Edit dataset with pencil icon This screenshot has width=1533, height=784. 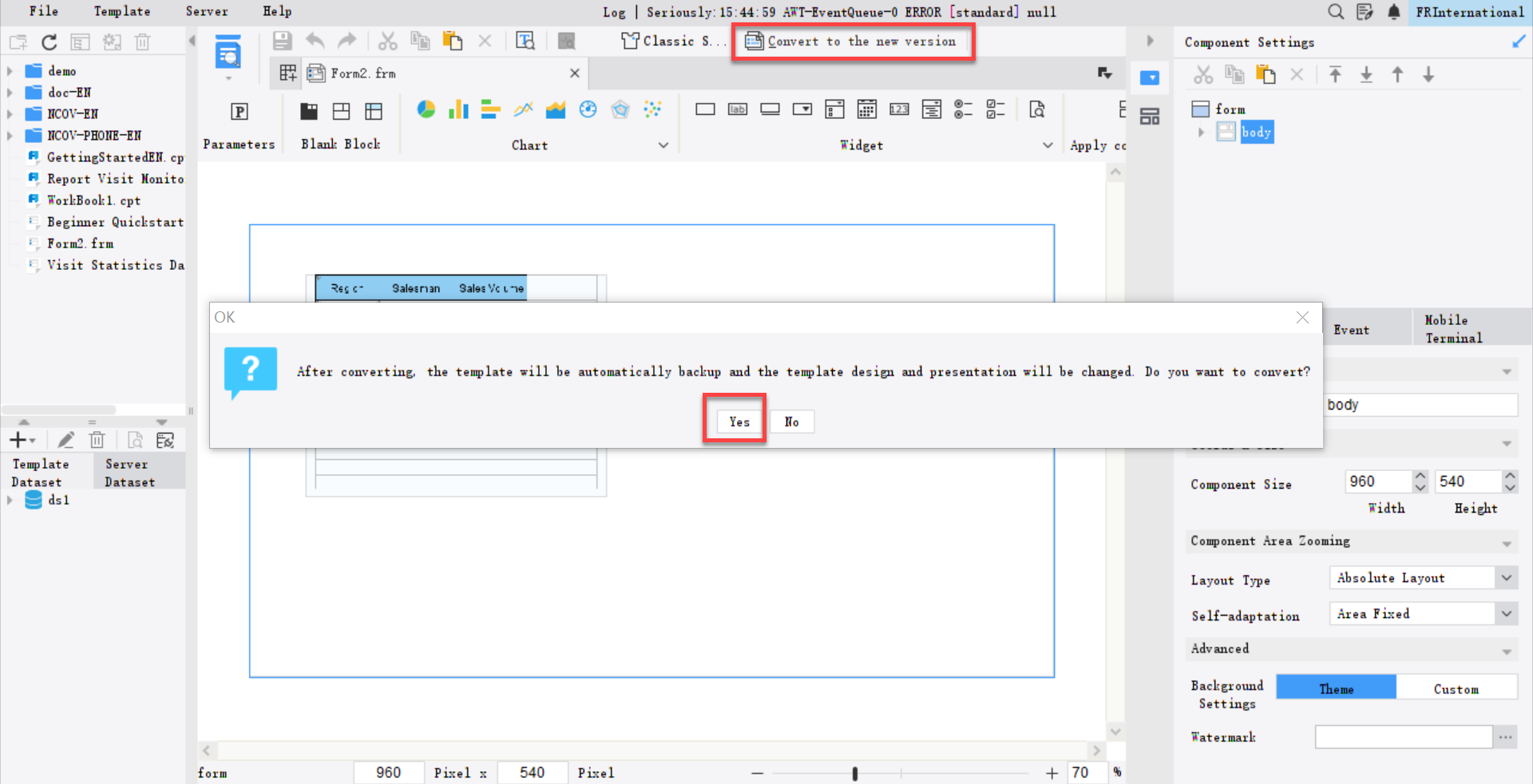point(66,439)
